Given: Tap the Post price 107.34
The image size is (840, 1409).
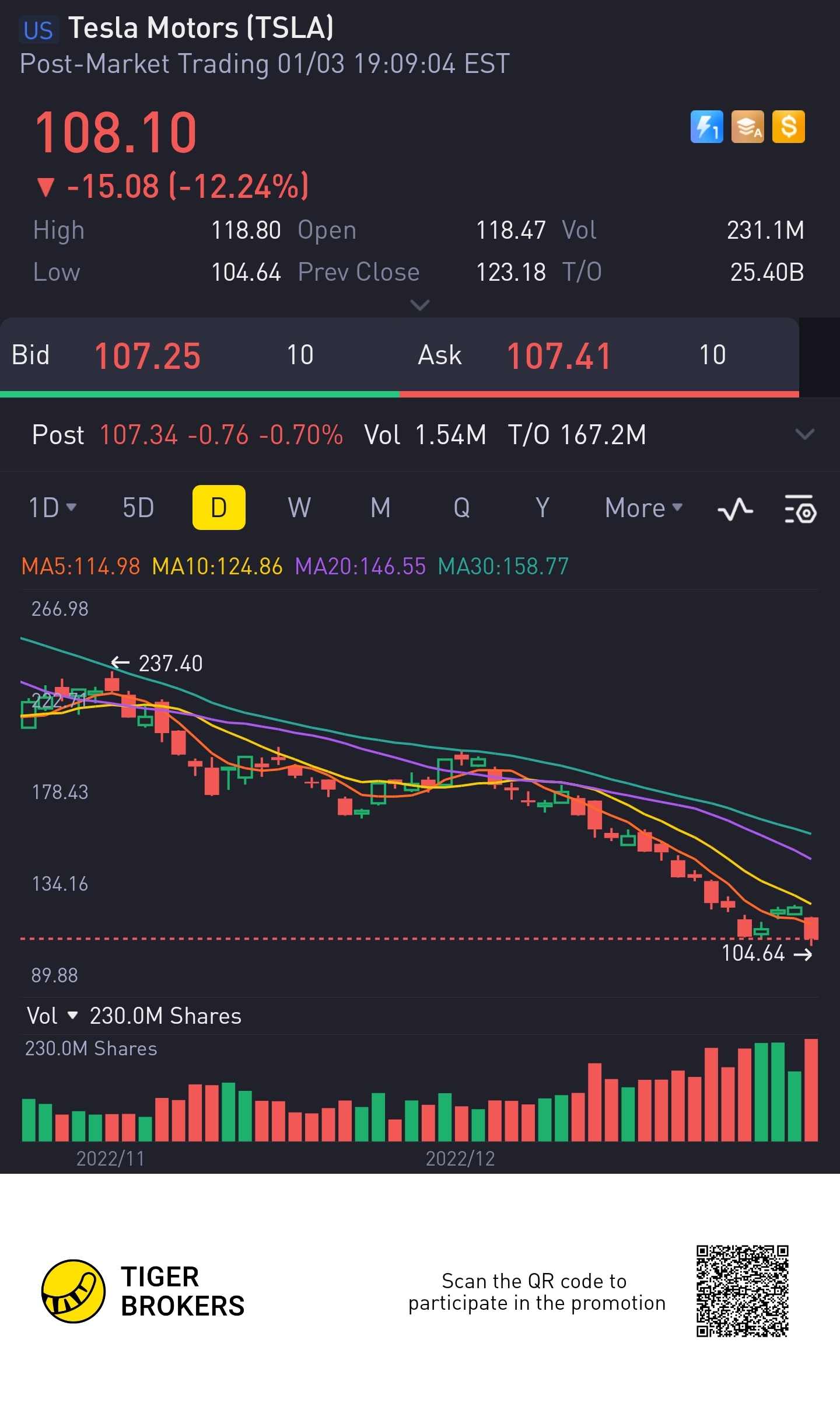Looking at the screenshot, I should coord(139,435).
